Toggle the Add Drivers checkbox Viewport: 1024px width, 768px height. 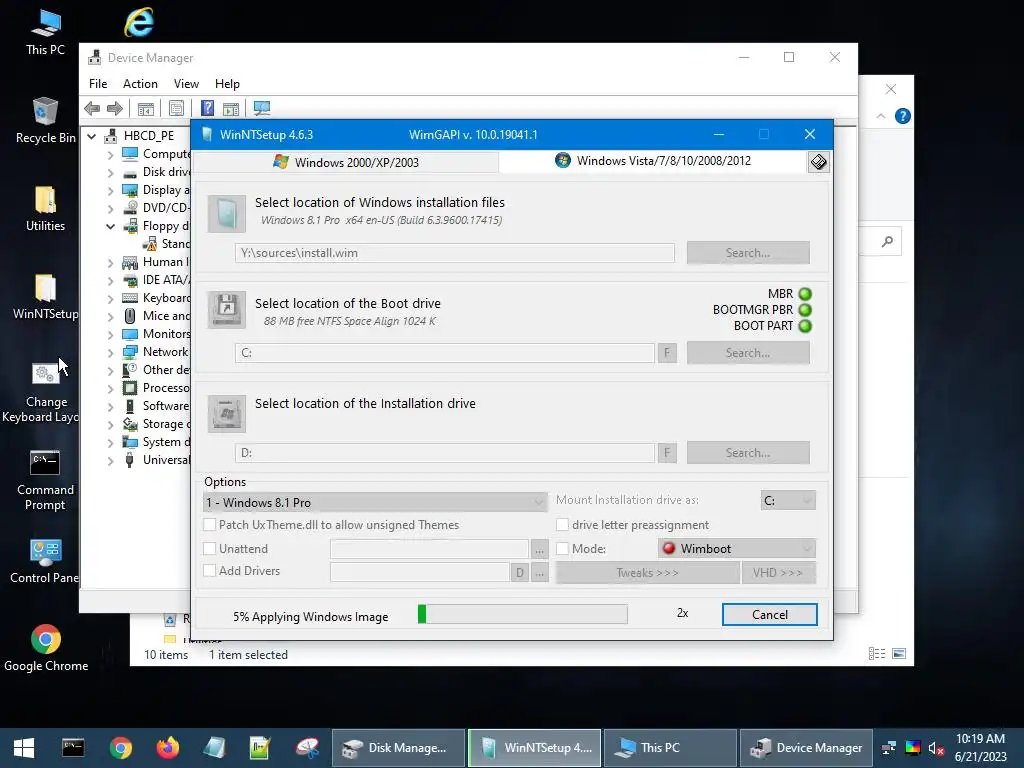point(210,570)
